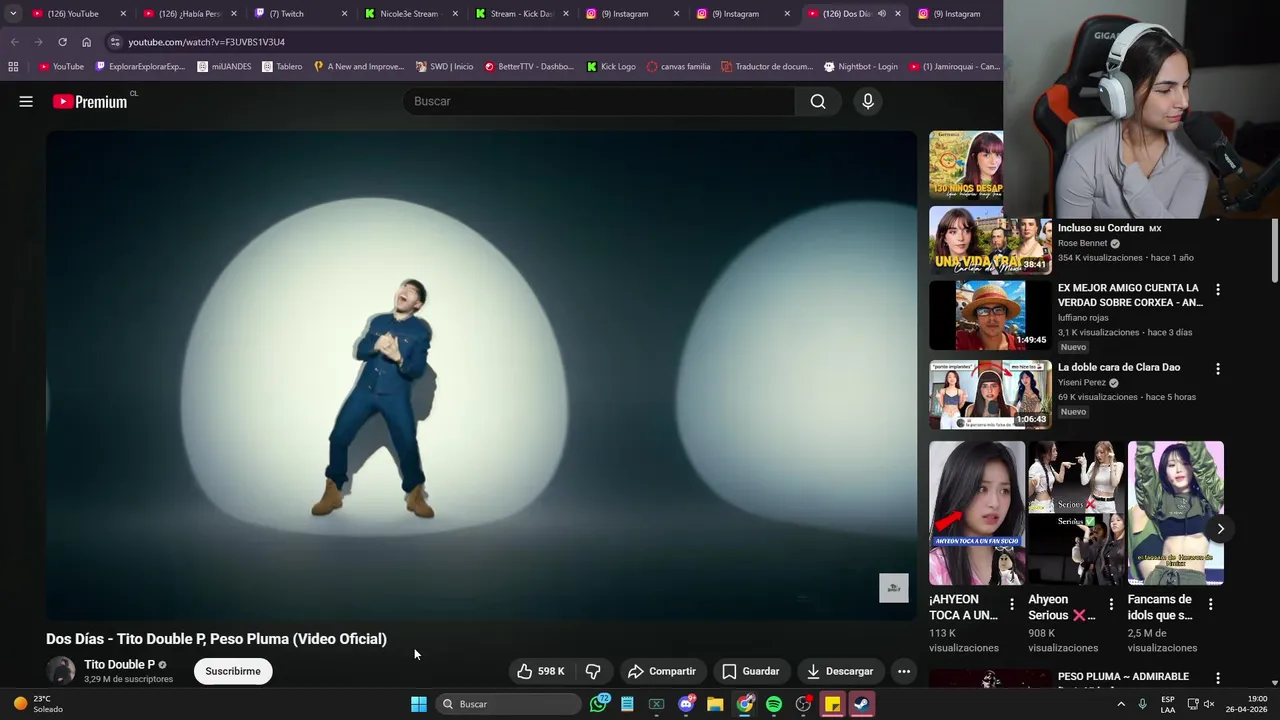Open the Windows Start menu
The height and width of the screenshot is (720, 1280).
pos(419,704)
